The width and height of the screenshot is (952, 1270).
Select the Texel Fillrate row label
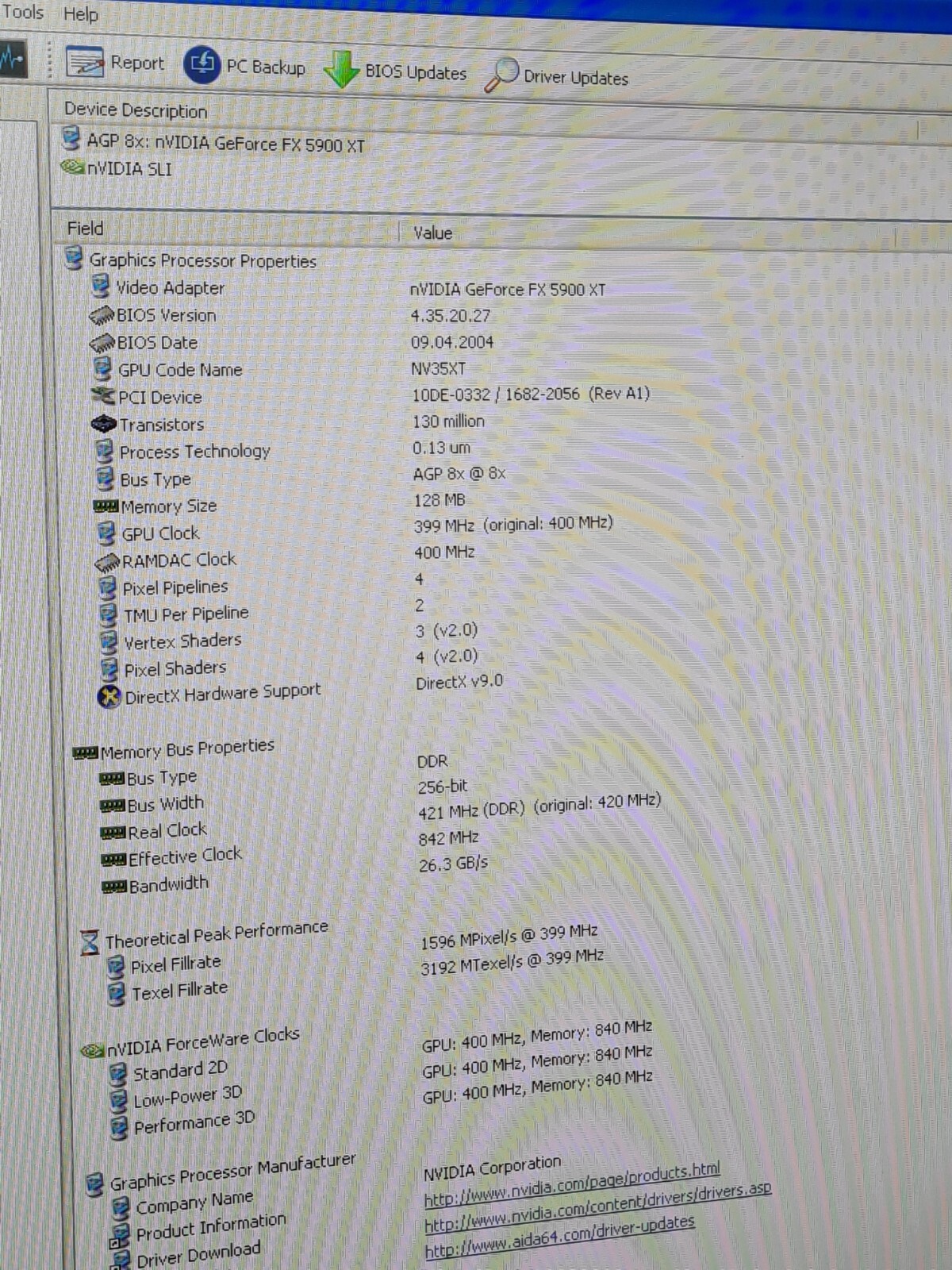[180, 991]
